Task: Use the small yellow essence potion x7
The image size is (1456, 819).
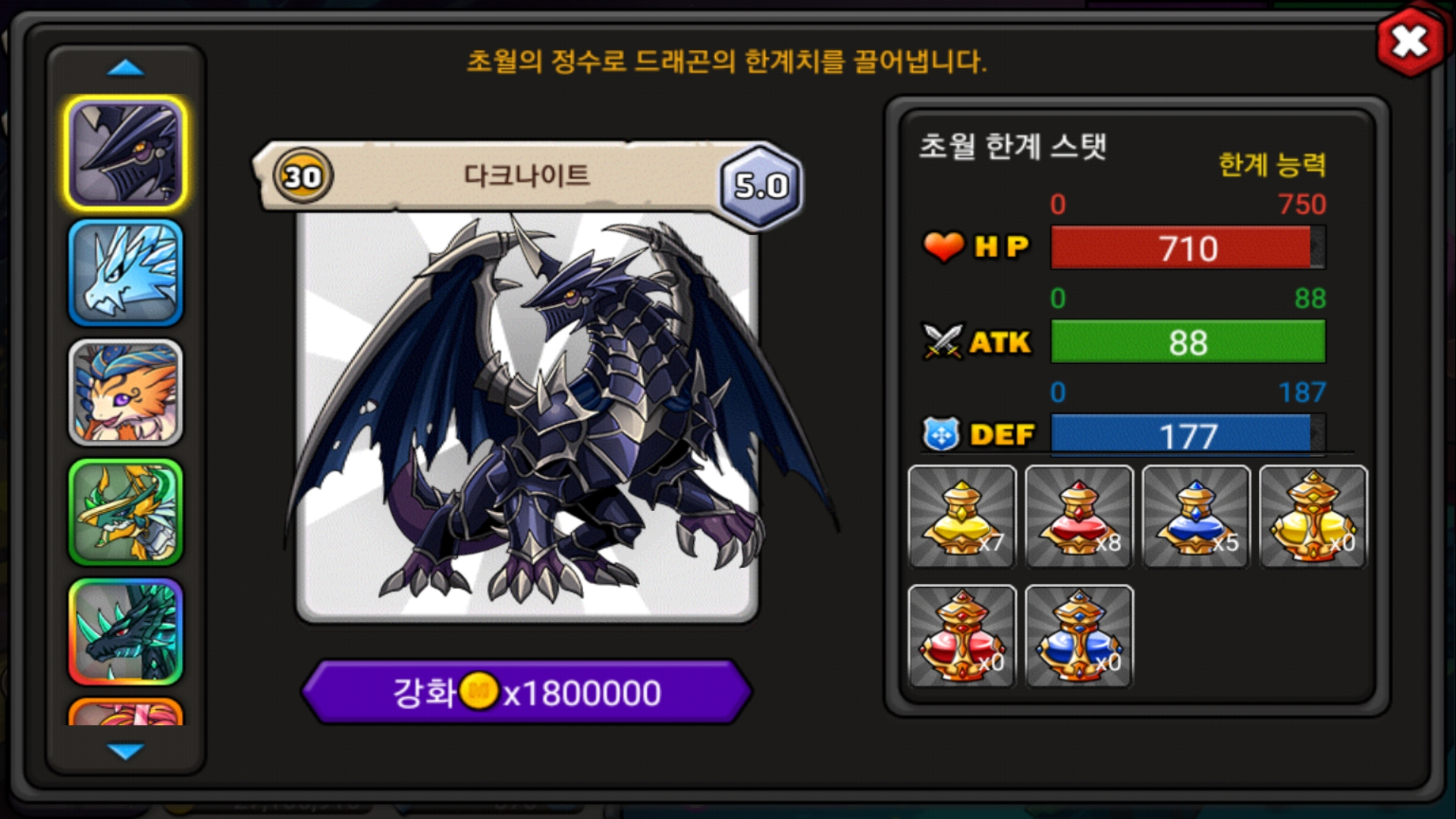Action: (962, 516)
